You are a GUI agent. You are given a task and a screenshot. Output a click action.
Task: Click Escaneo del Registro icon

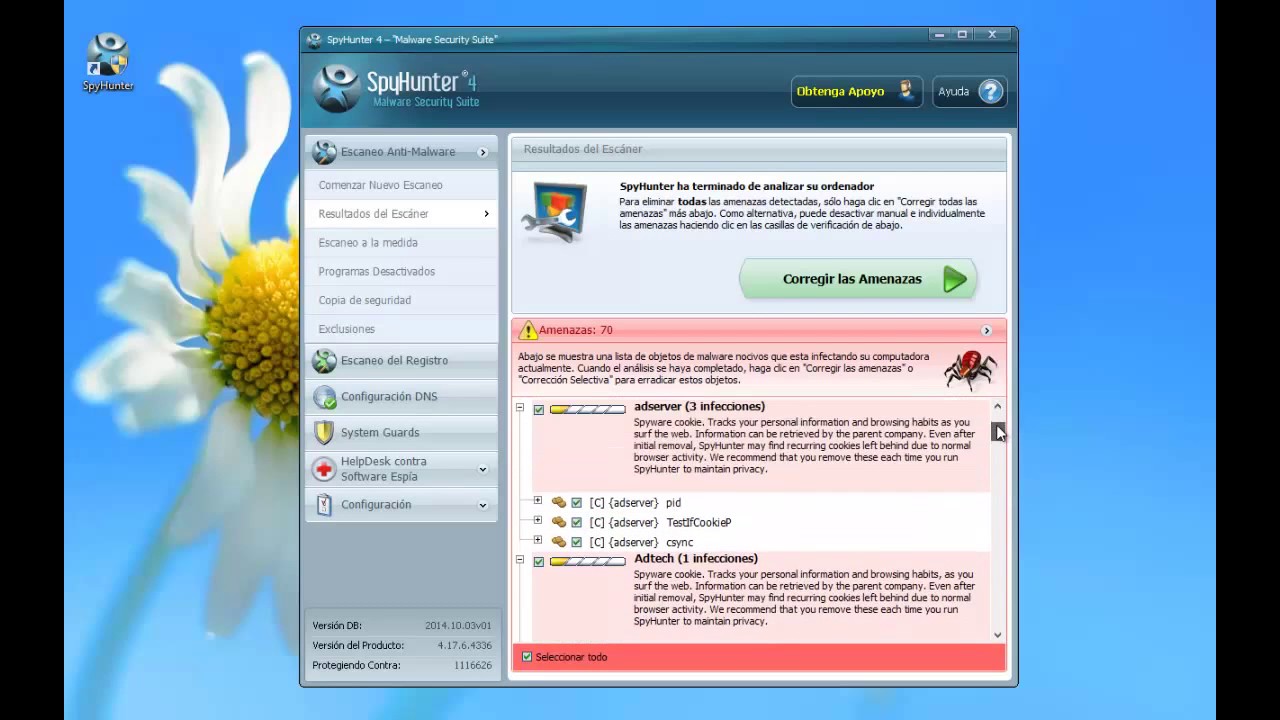[x=324, y=361]
